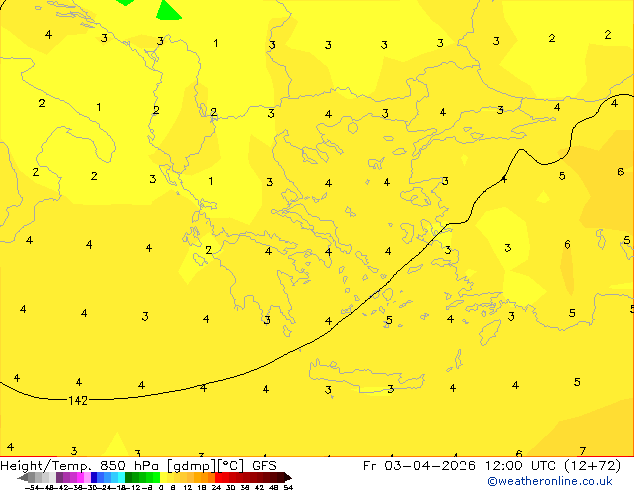Click the gray left arrow end of legend
The image size is (634, 490).
click(x=22, y=478)
